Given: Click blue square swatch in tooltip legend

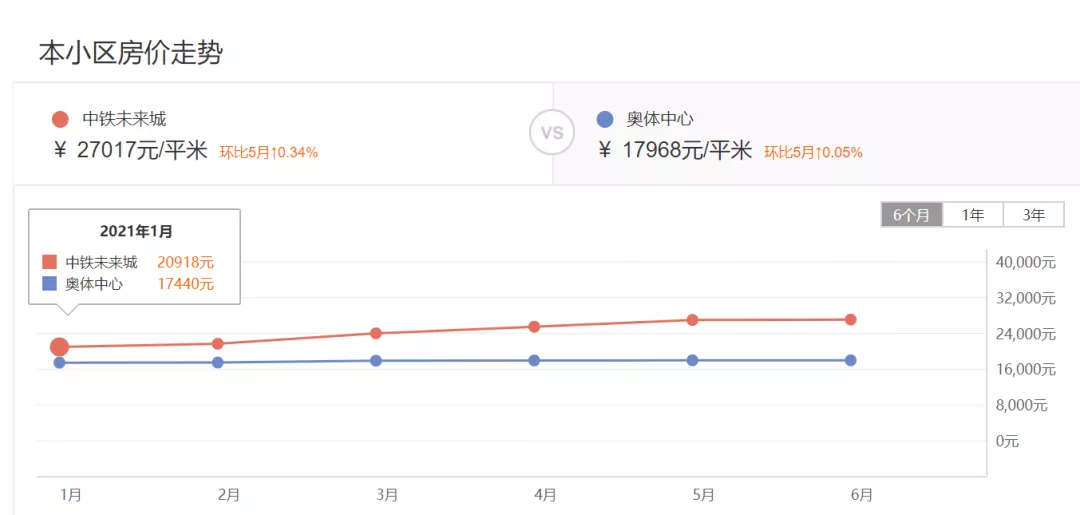Looking at the screenshot, I should 49,284.
